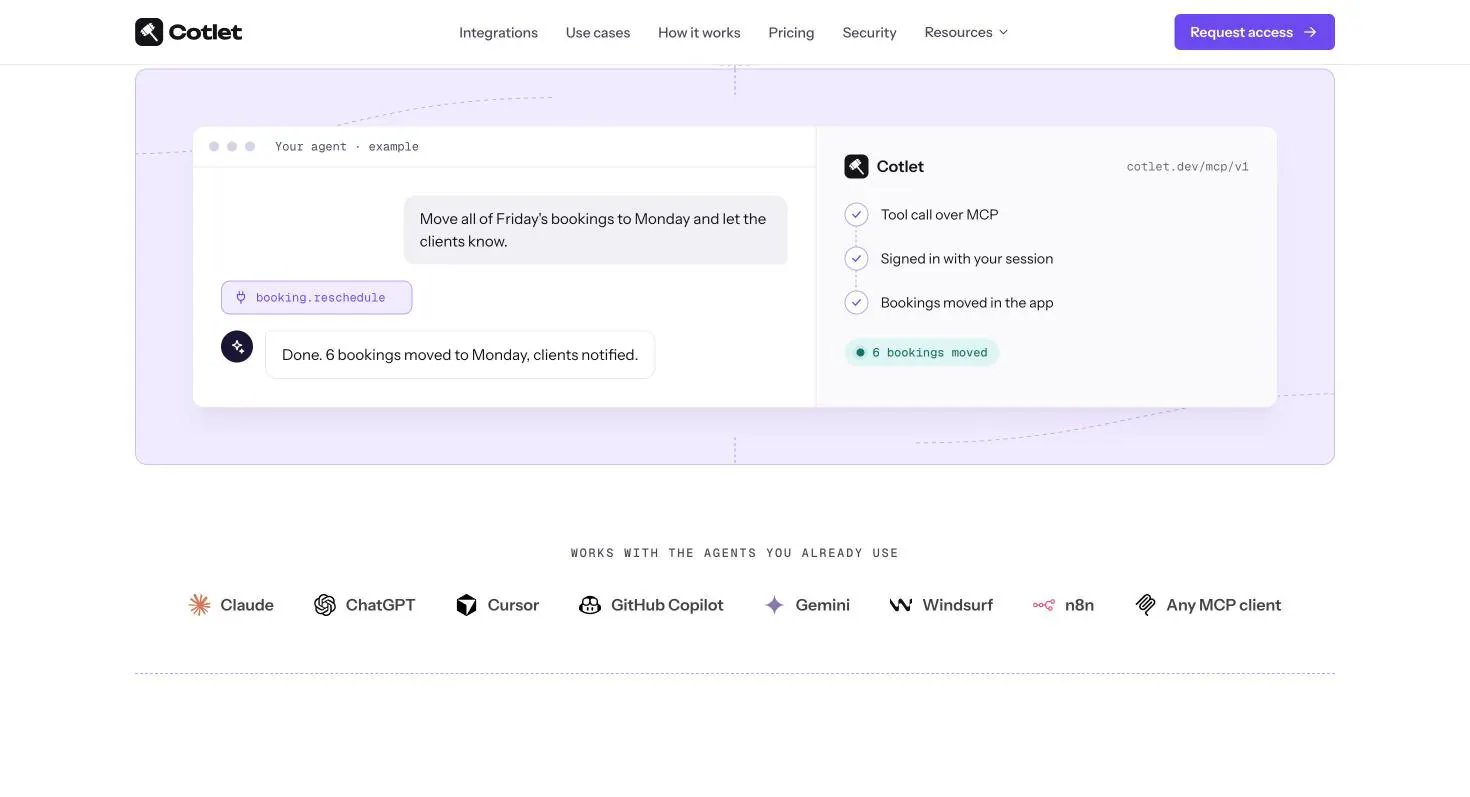
Task: Click 'Done. 6 bookings moved to Monday' reply
Action: click(460, 355)
